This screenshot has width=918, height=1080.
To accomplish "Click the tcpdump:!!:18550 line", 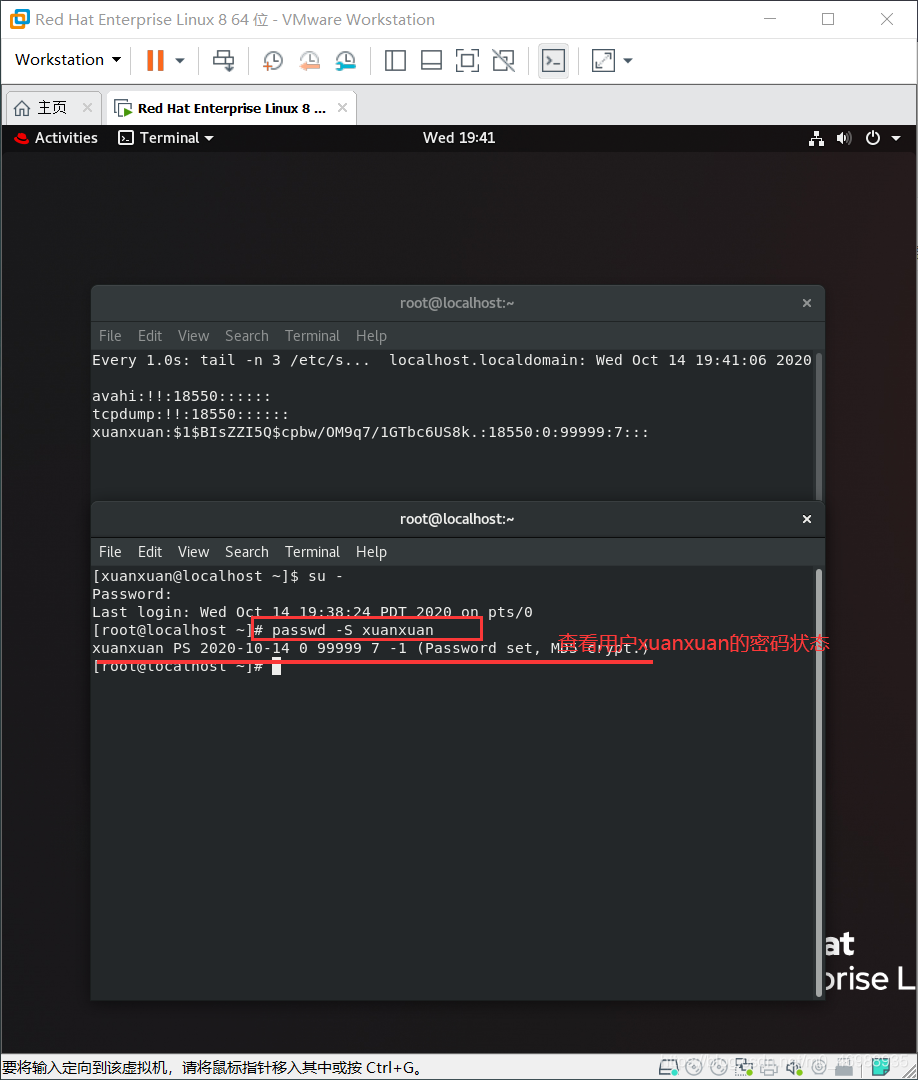I will coord(191,415).
